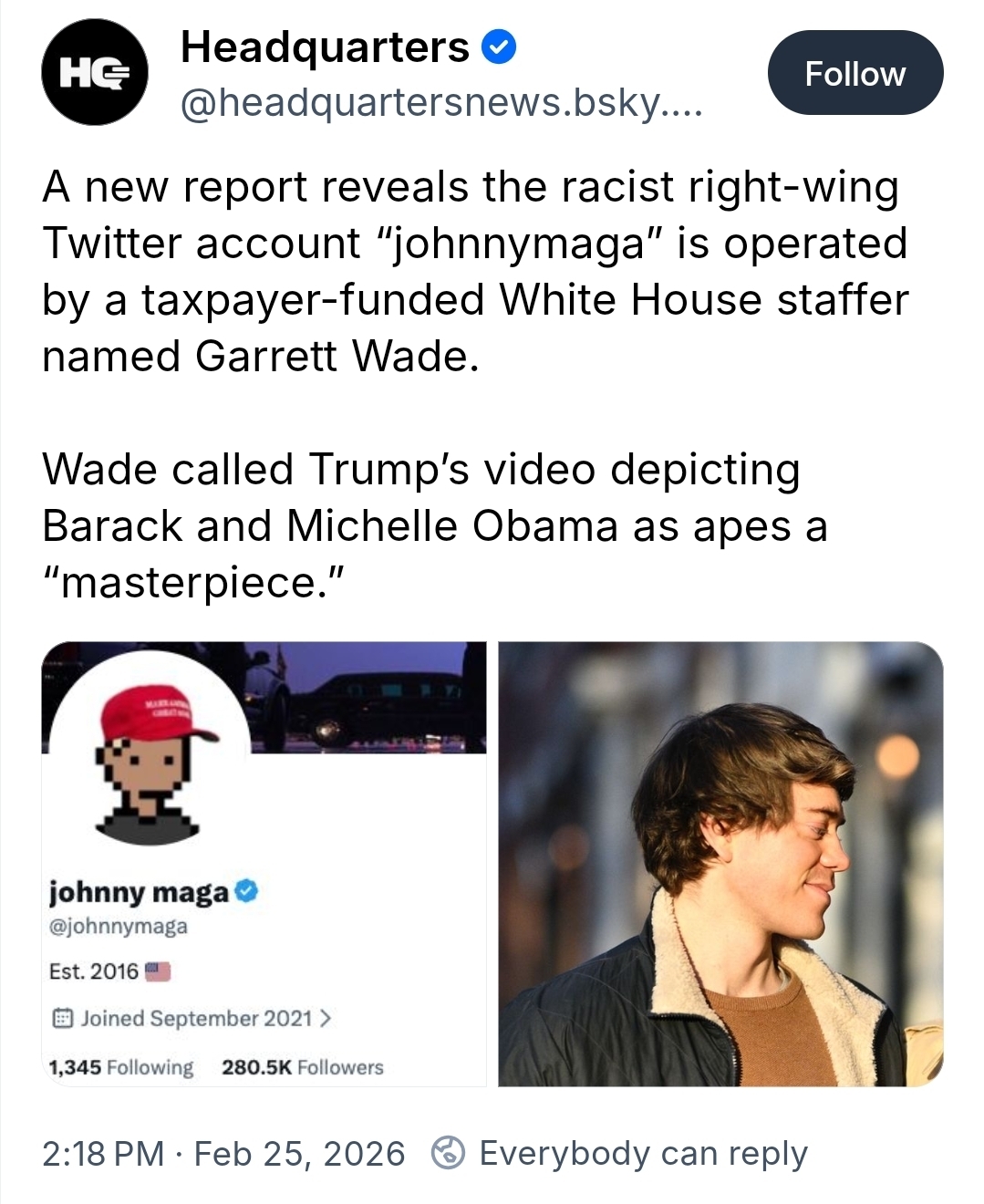Click the verified badge beside johnny maga
The image size is (984, 1204).
click(x=247, y=891)
